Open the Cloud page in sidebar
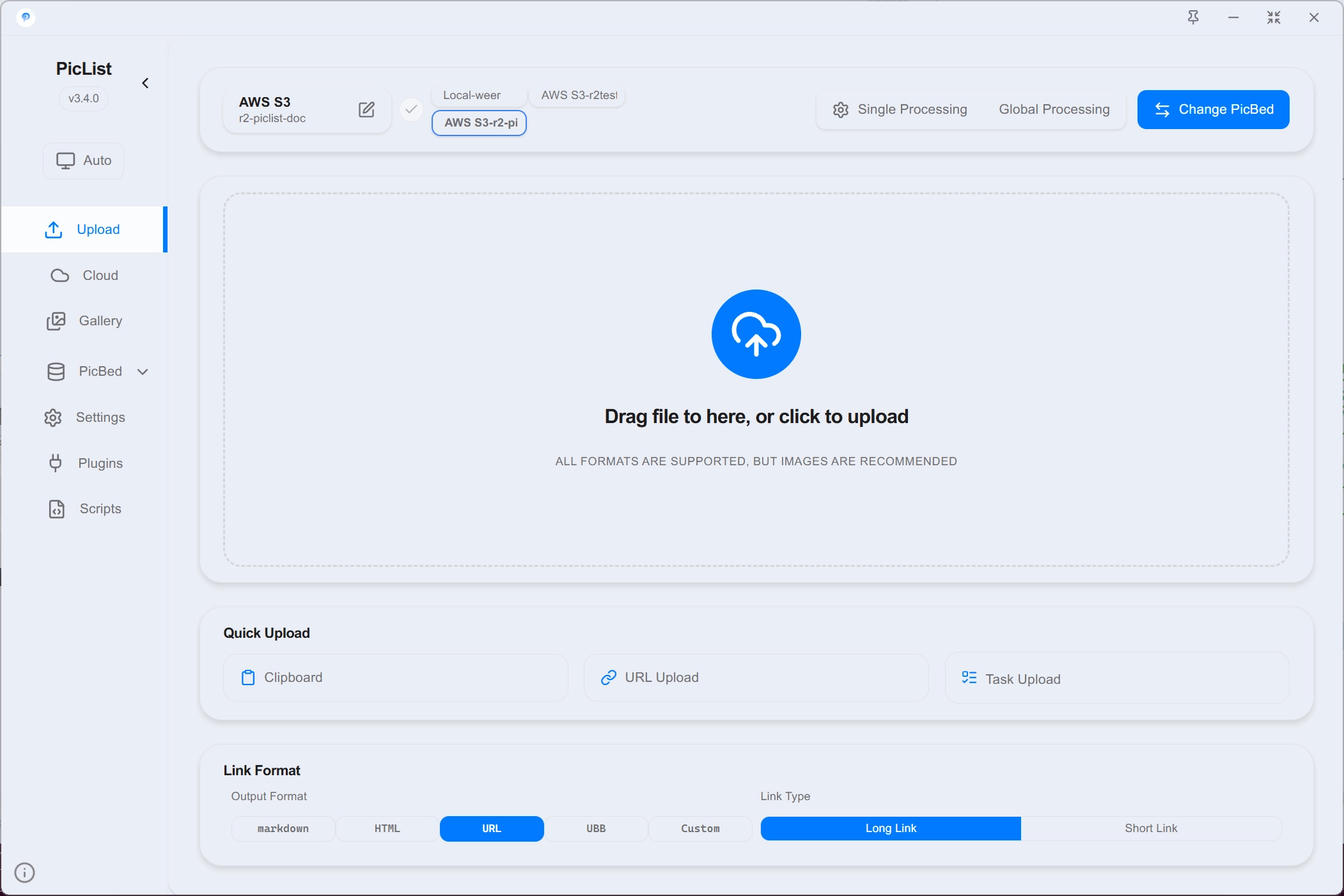The height and width of the screenshot is (896, 1344). (84, 275)
